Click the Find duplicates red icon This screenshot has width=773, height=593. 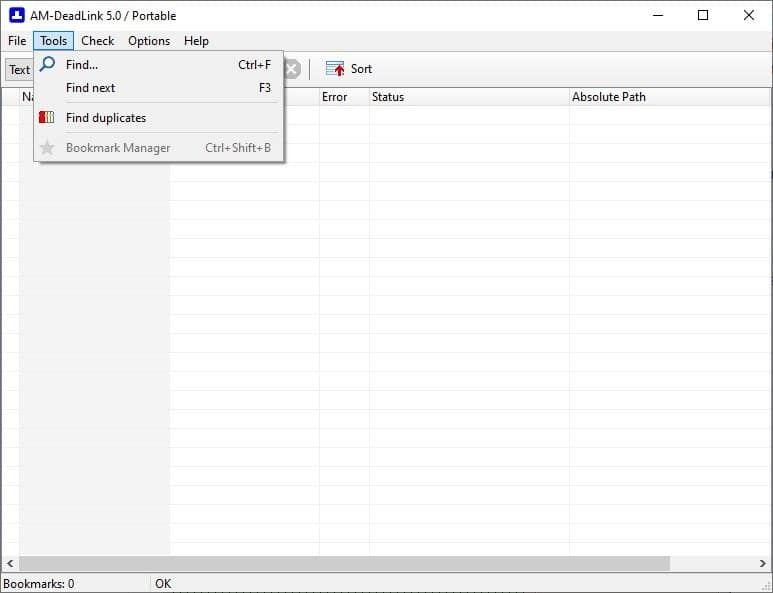[x=46, y=117]
